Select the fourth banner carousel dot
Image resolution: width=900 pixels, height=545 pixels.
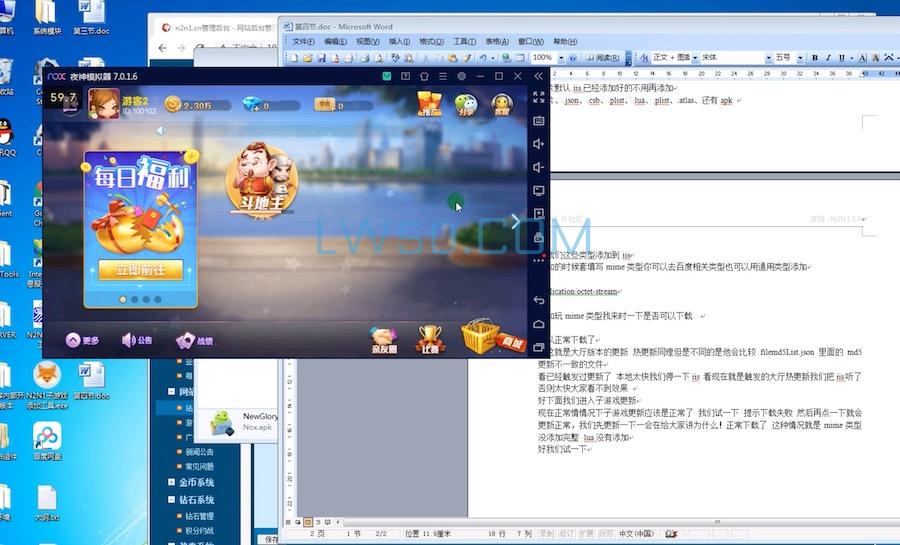[158, 299]
